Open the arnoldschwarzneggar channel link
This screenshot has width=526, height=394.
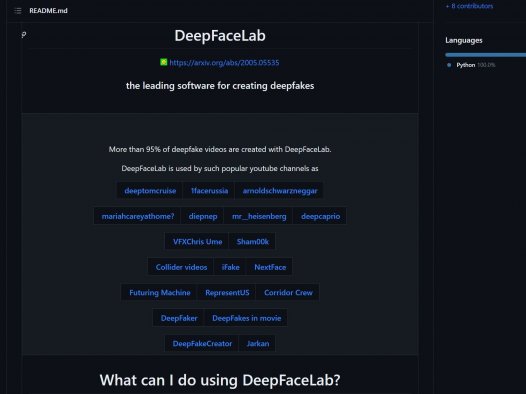coord(280,191)
